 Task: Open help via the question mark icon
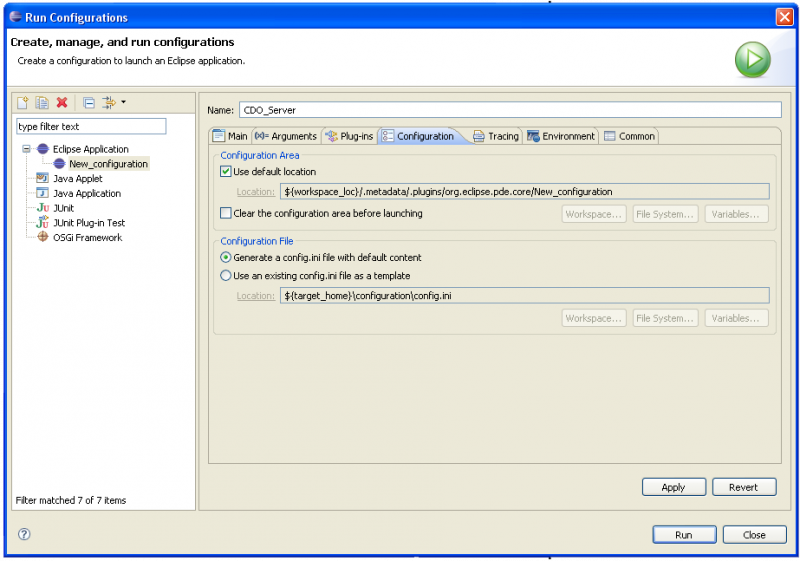pos(24,534)
